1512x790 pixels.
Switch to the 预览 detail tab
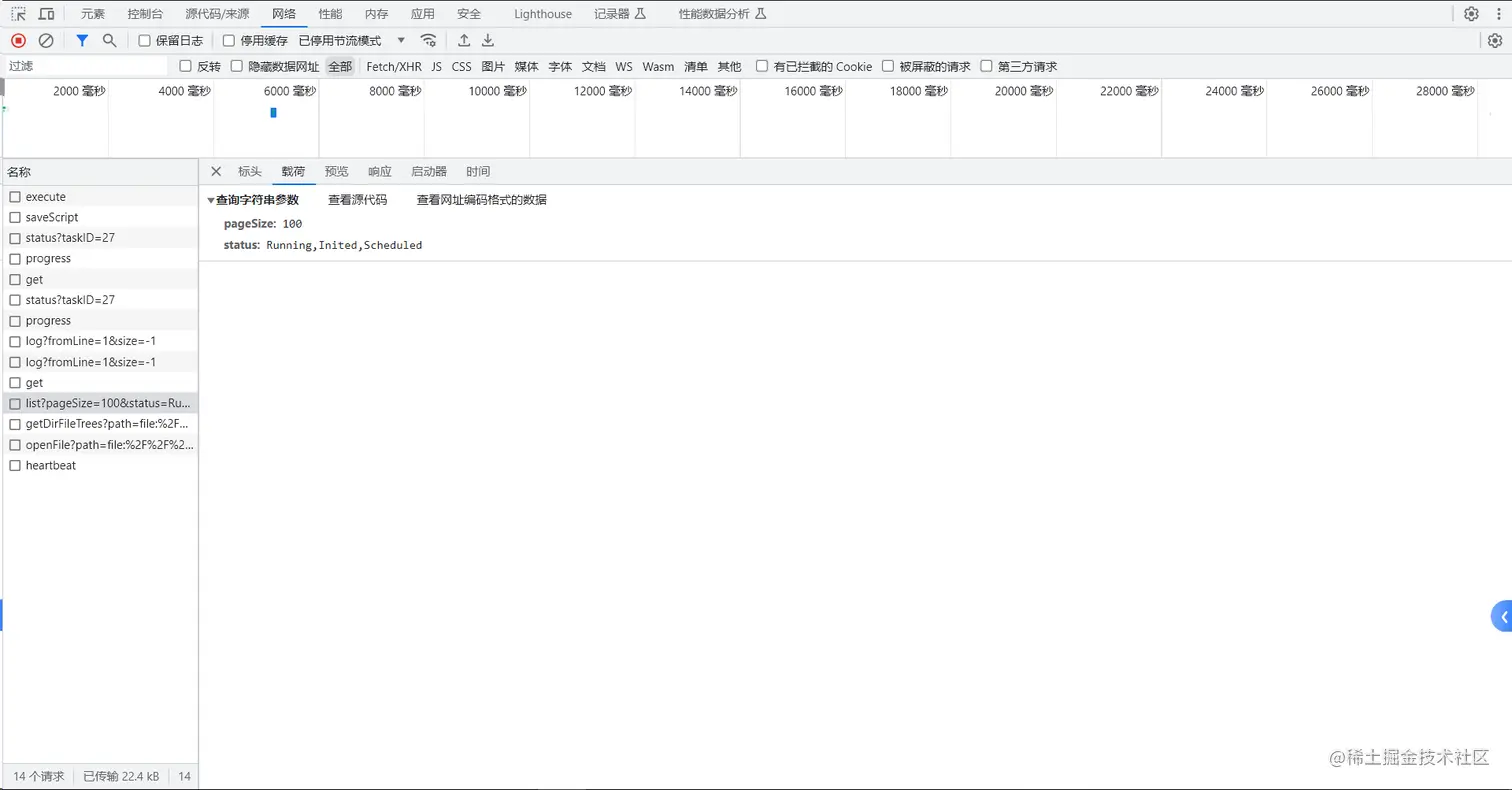[337, 171]
